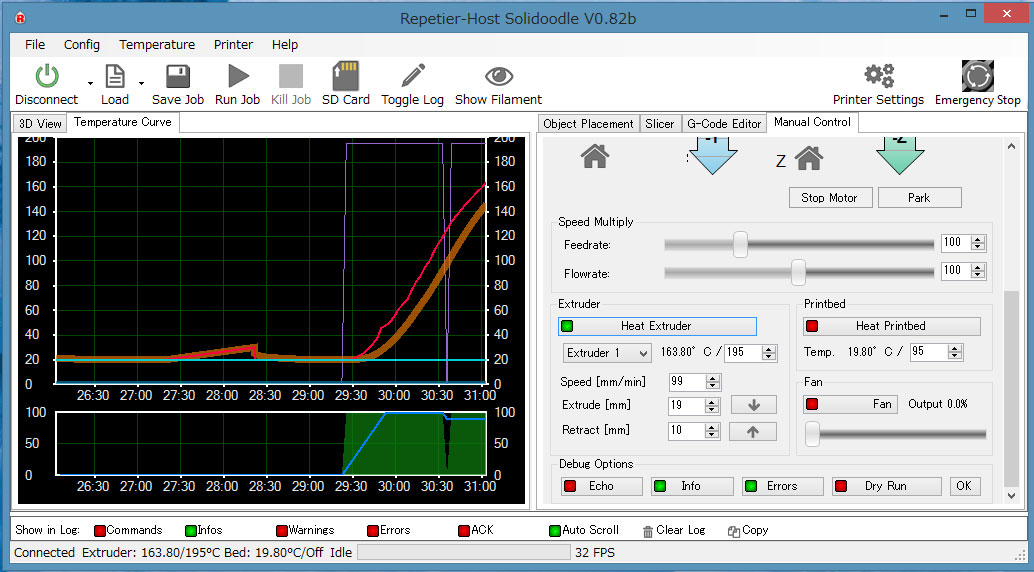Click the Retract mm spinner arrows
1034x572 pixels.
click(712, 431)
